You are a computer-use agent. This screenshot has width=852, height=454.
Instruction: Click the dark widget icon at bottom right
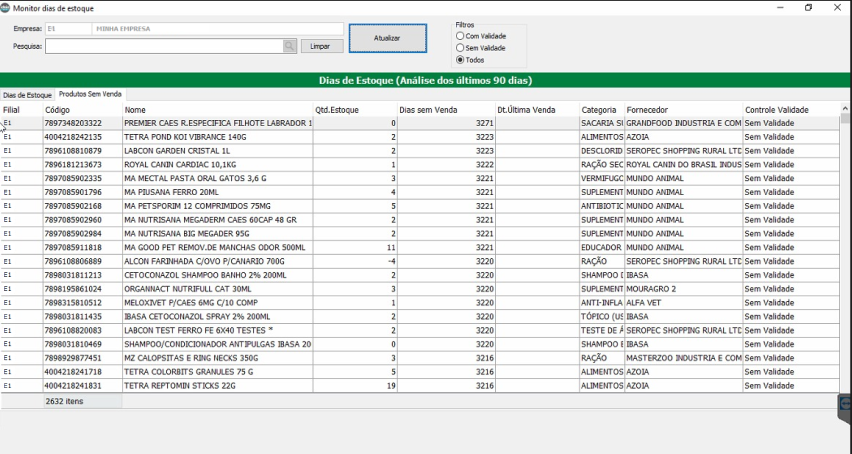pos(845,408)
